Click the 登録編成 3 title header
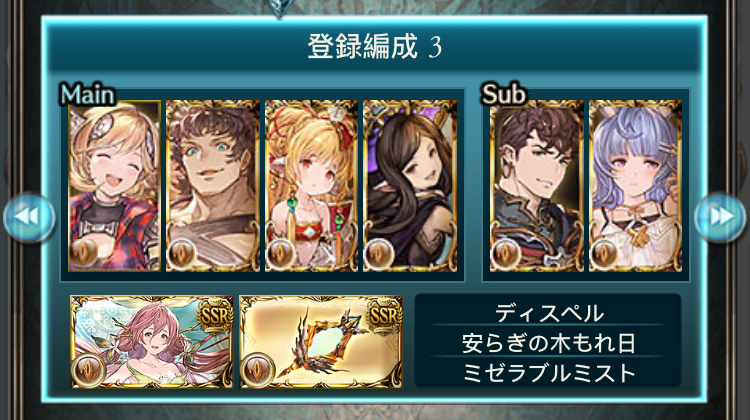This screenshot has width=750, height=420. 374,46
